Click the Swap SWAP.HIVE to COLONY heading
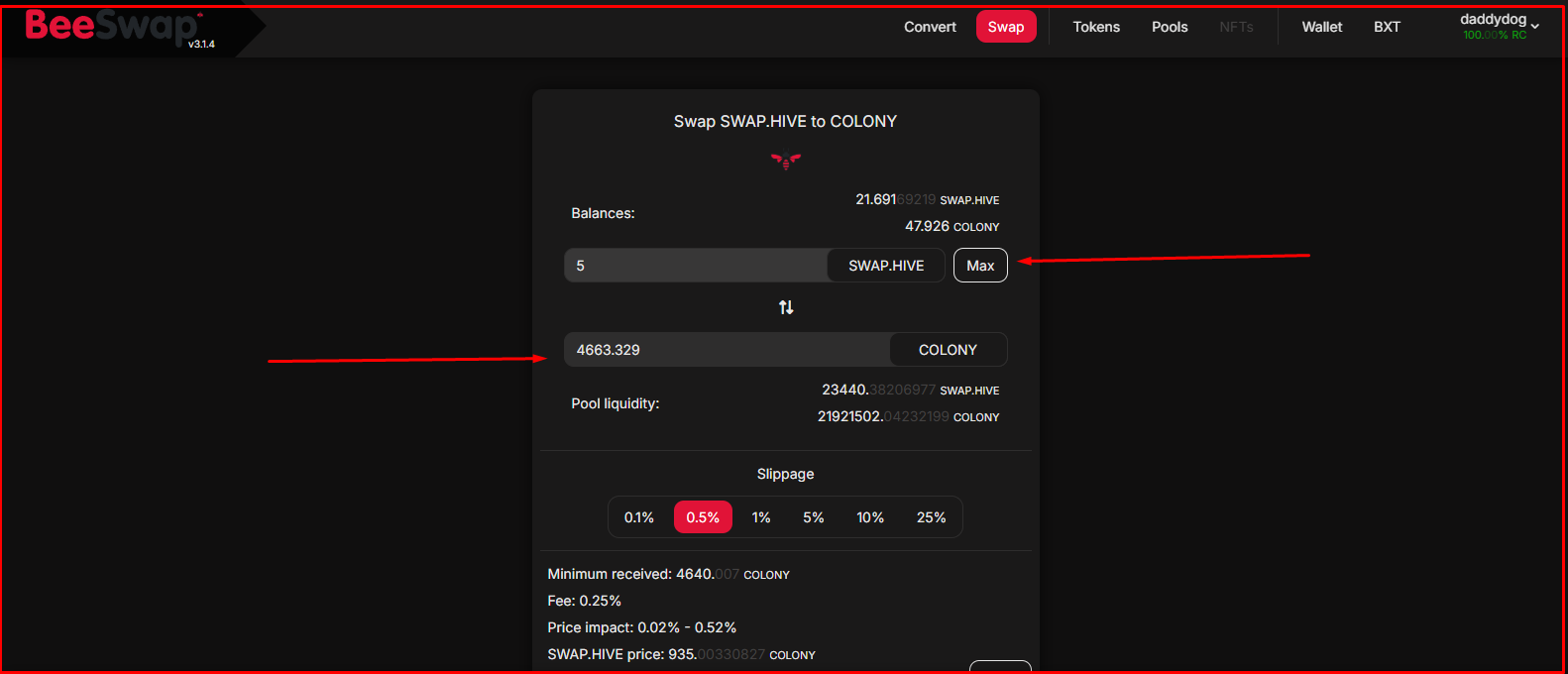This screenshot has height=674, width=1568. [786, 121]
